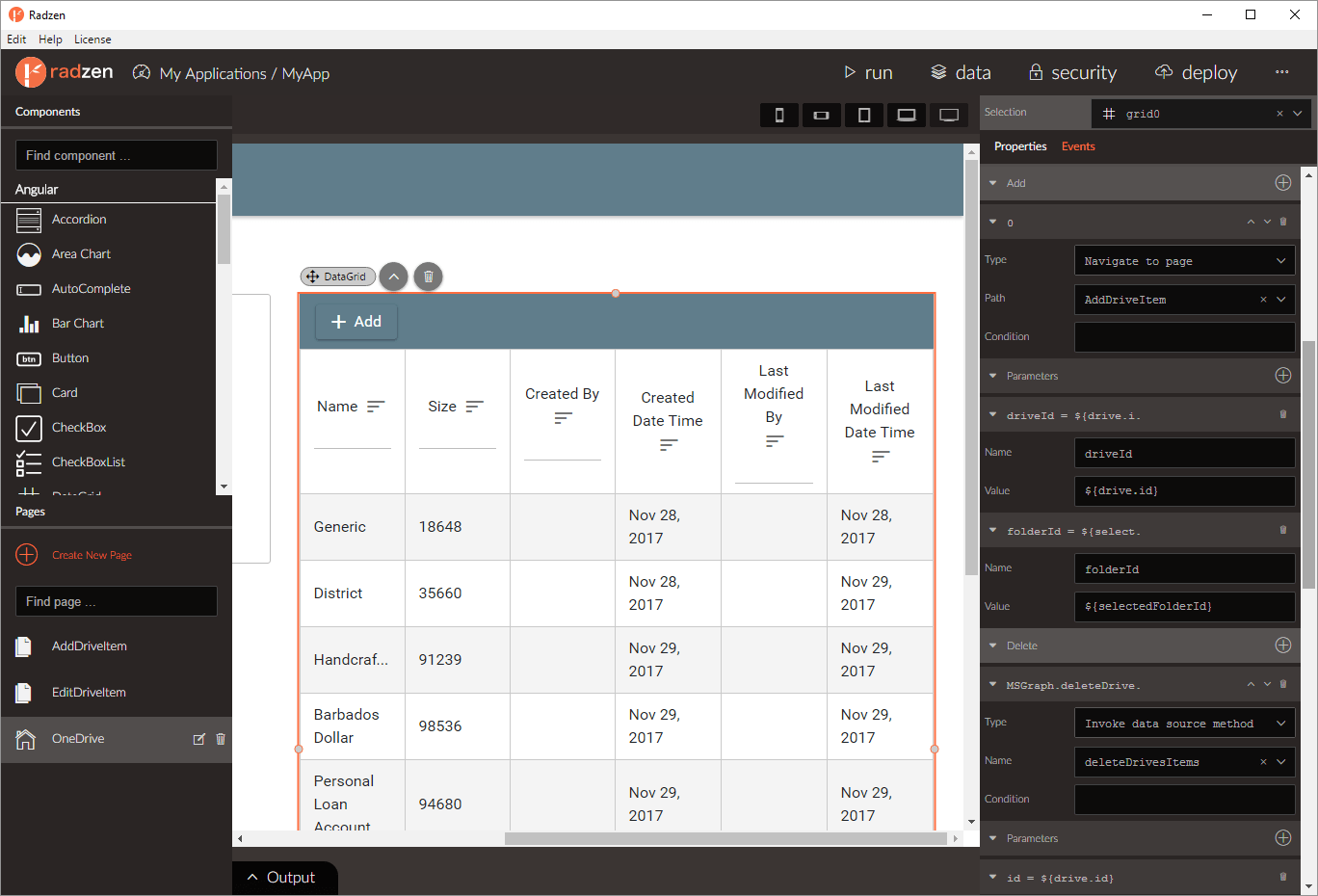Add a new action to Add event
1318x896 pixels.
(x=1283, y=183)
